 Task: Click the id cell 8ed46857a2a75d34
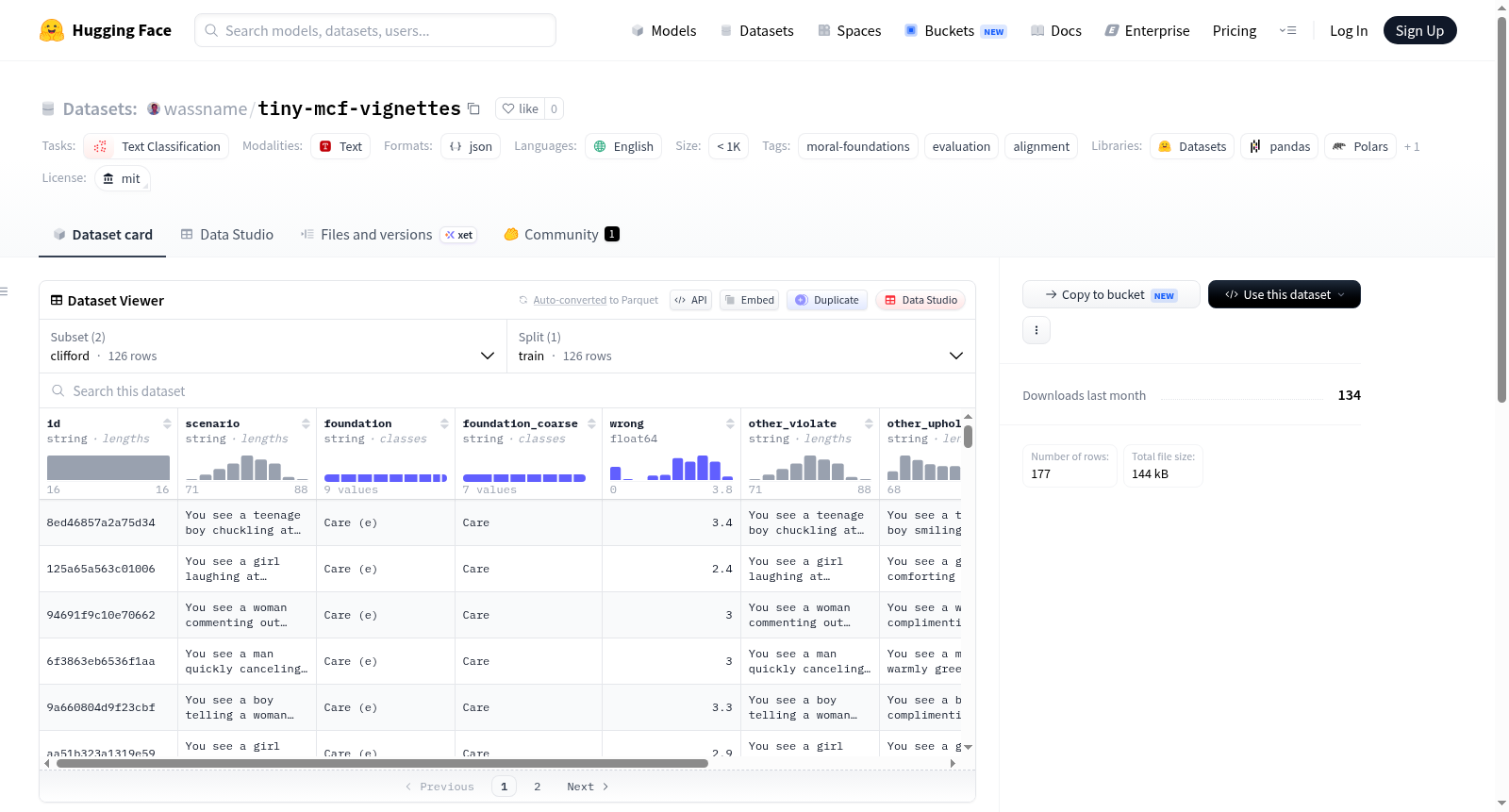tap(108, 522)
